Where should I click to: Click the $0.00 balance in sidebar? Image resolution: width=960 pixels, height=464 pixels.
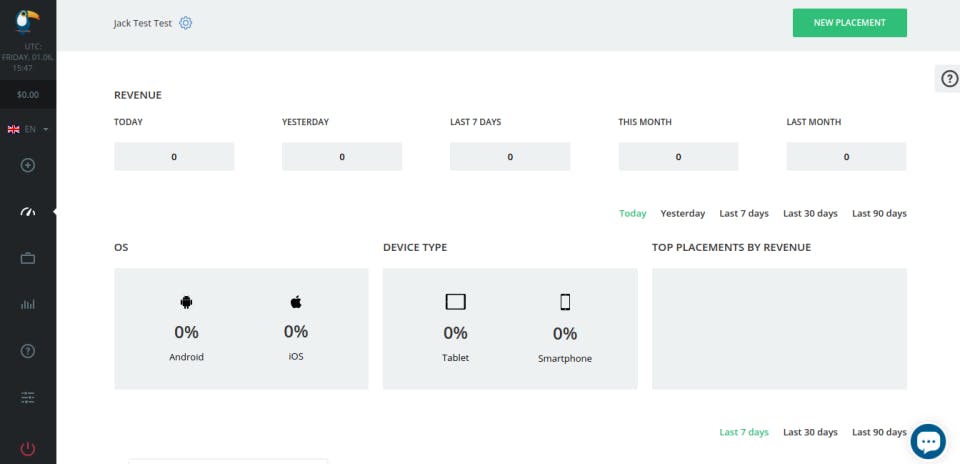pos(28,95)
